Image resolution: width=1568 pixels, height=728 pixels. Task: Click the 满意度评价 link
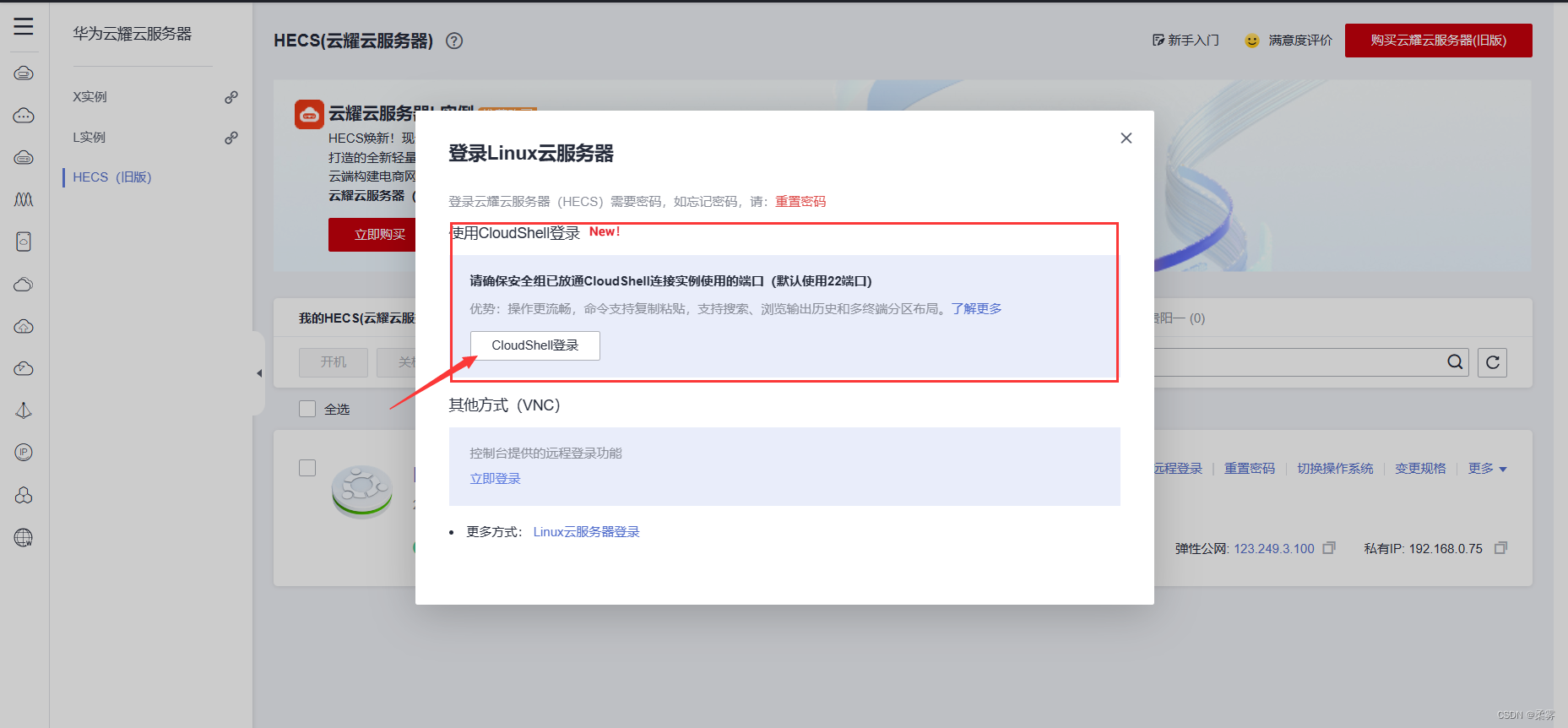(1300, 41)
